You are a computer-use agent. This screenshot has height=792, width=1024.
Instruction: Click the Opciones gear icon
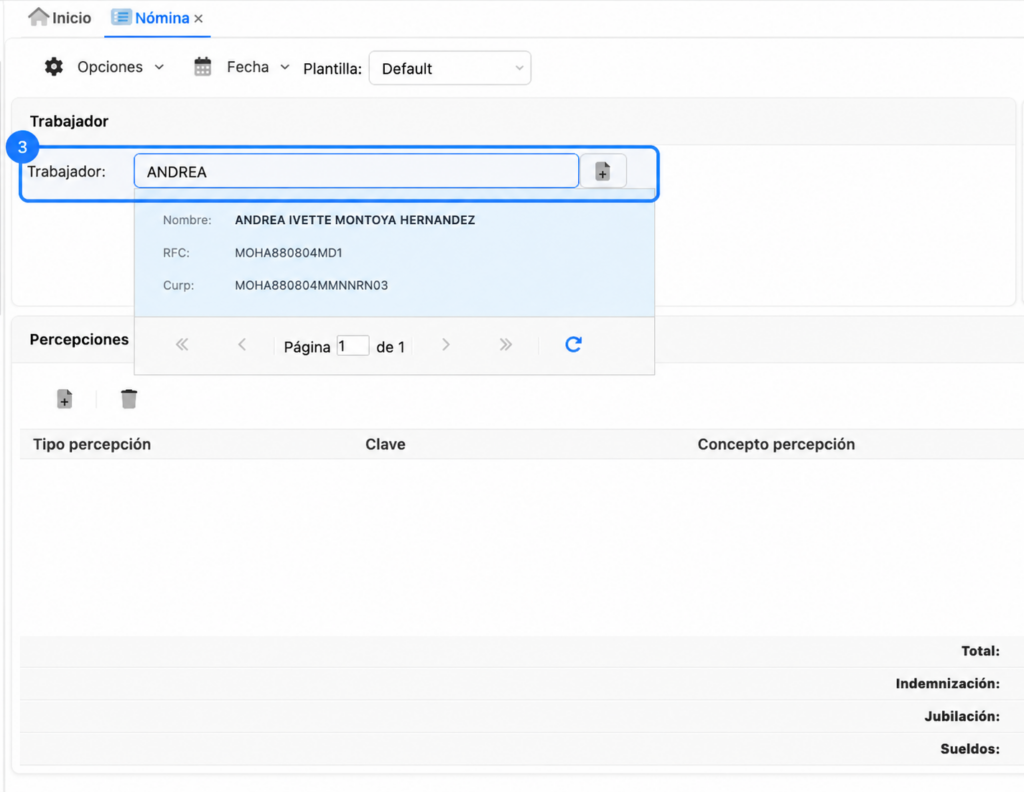pyautogui.click(x=54, y=67)
